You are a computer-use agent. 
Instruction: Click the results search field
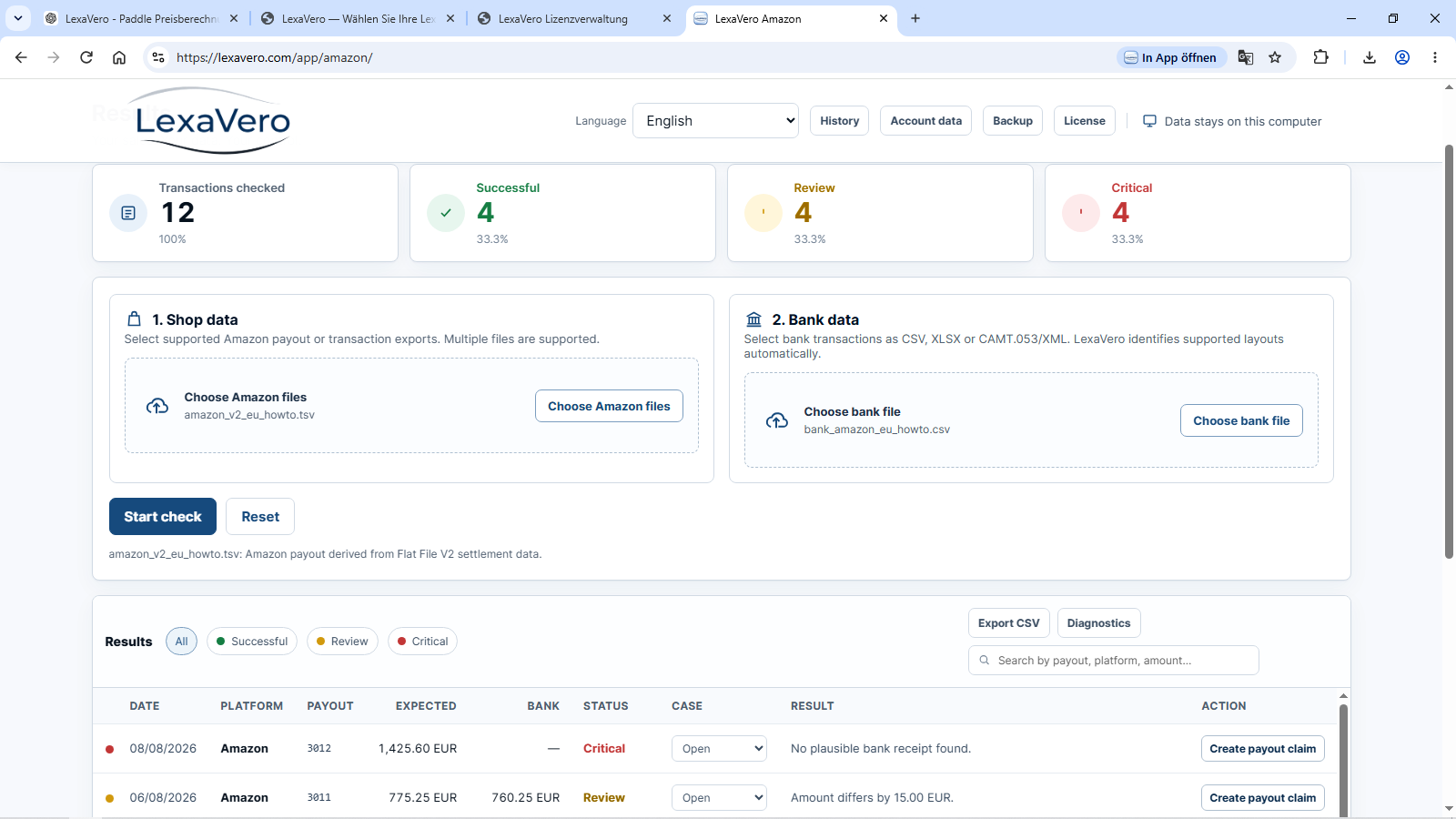[1114, 661]
